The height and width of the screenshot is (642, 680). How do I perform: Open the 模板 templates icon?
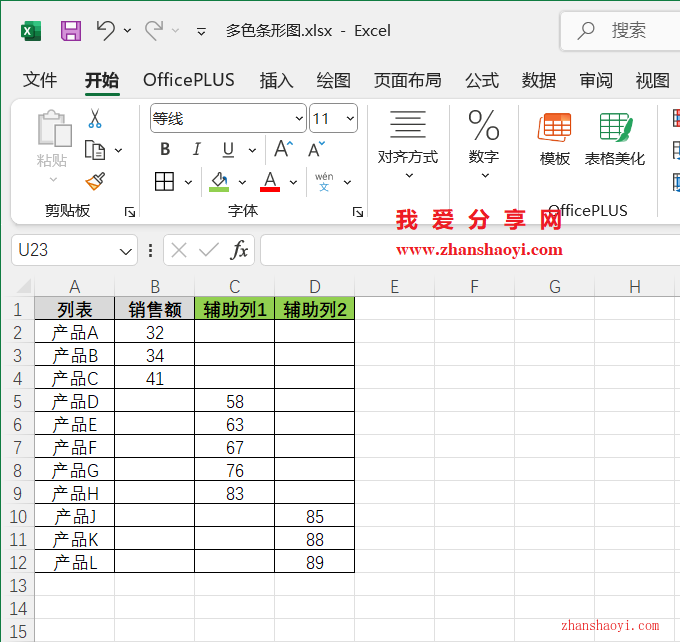[554, 140]
